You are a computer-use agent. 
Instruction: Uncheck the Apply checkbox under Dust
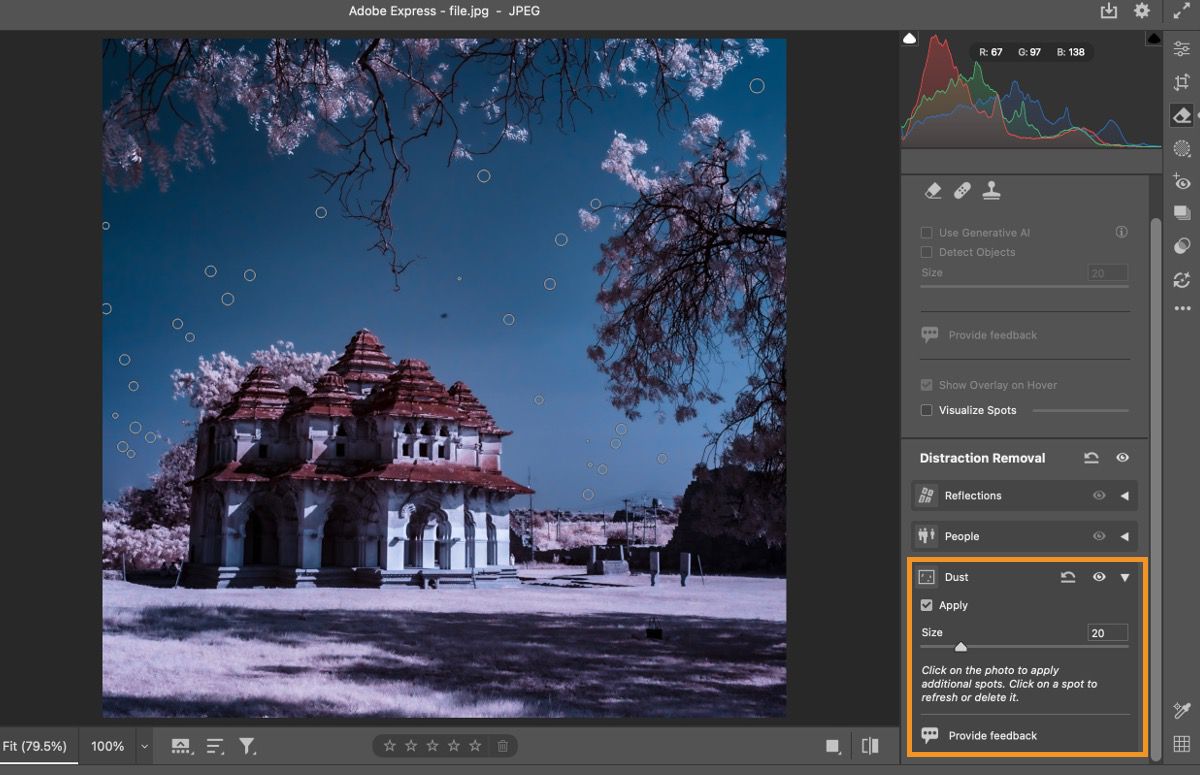pyautogui.click(x=926, y=605)
